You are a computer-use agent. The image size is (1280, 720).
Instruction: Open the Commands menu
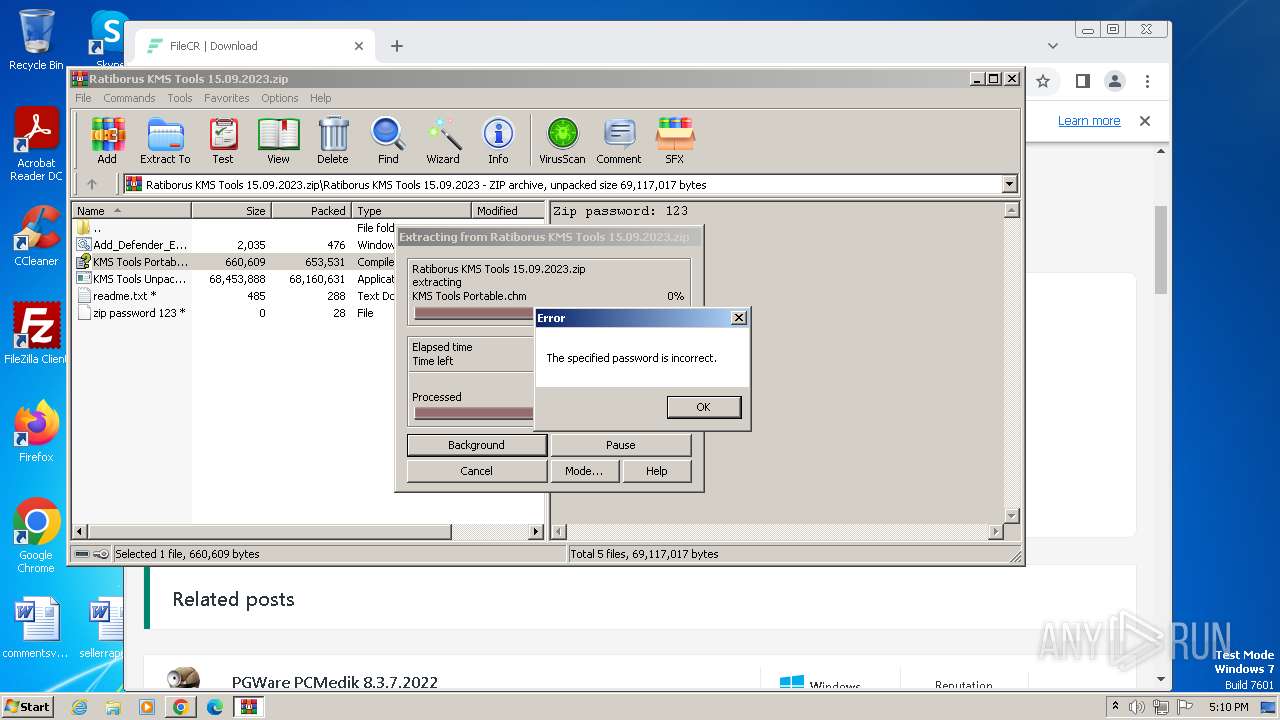(129, 98)
